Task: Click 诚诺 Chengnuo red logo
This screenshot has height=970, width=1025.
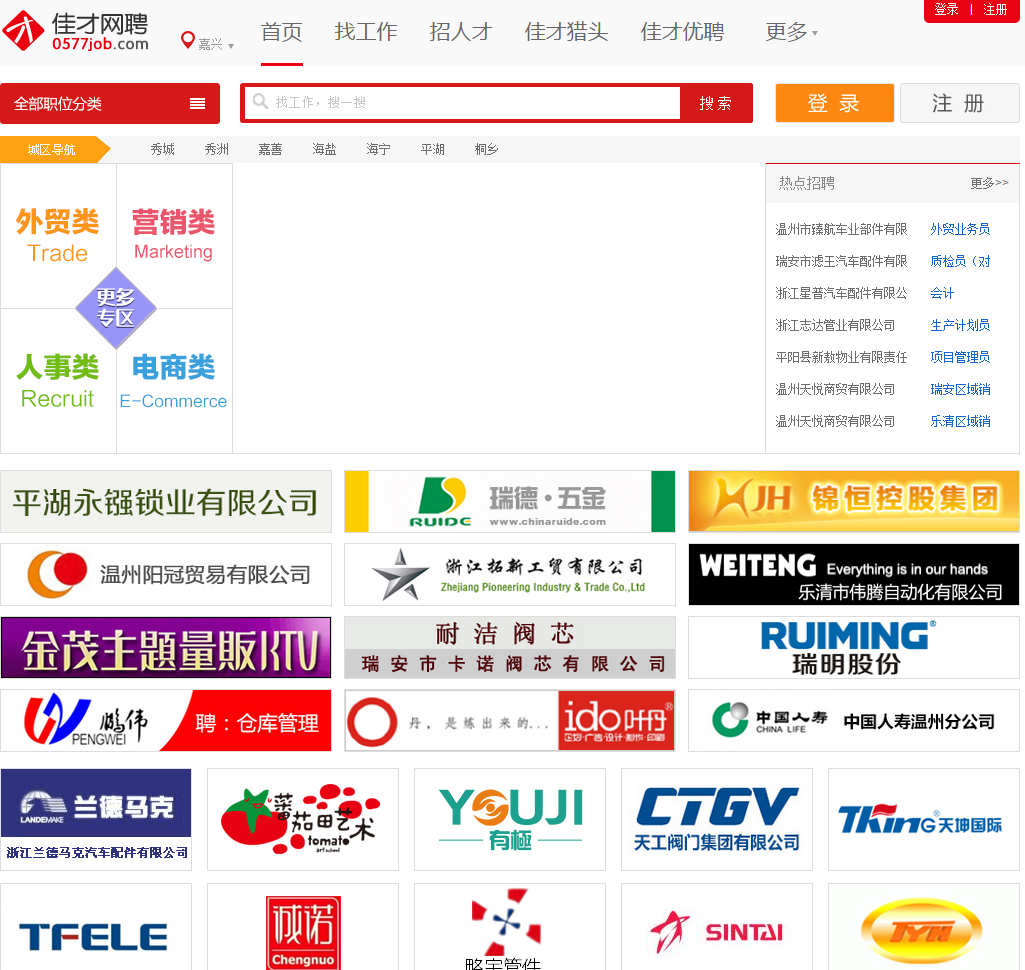Action: [303, 927]
